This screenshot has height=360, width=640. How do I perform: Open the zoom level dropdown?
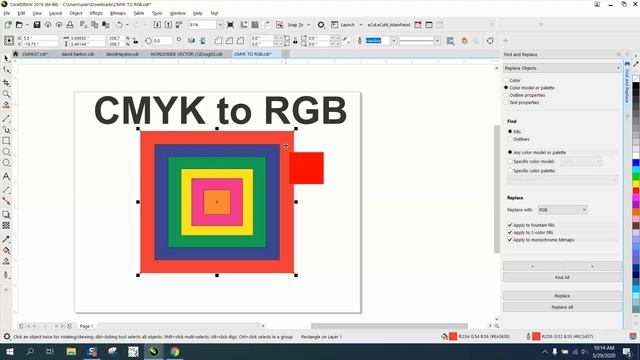(220, 25)
